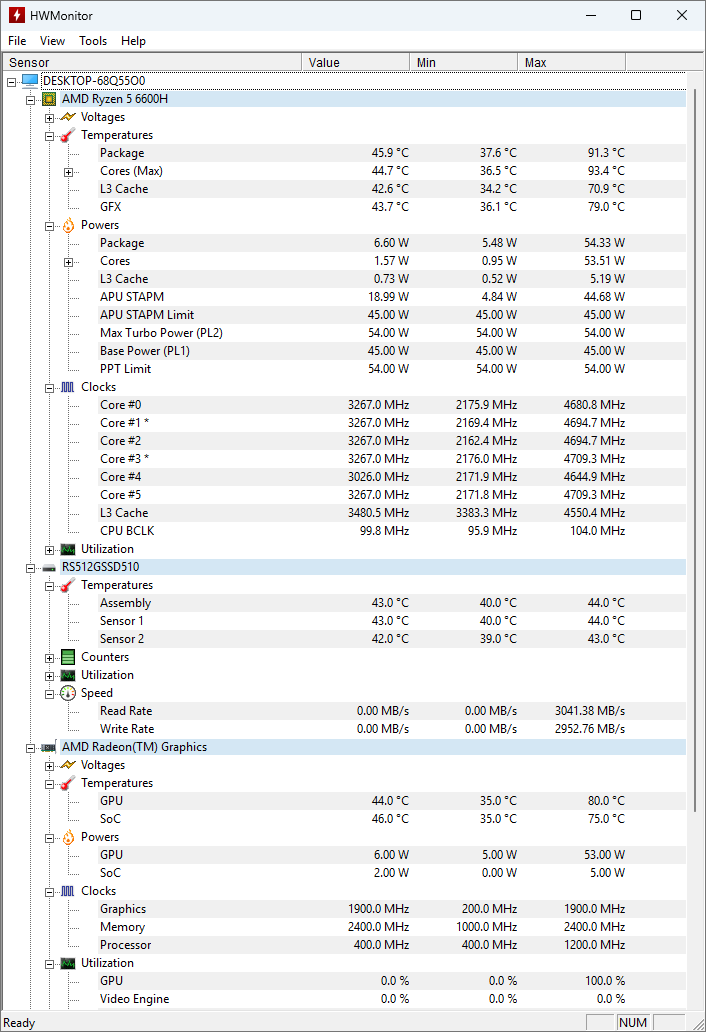Click the vertical scrollbar track
The image size is (706, 1032).
(696, 900)
